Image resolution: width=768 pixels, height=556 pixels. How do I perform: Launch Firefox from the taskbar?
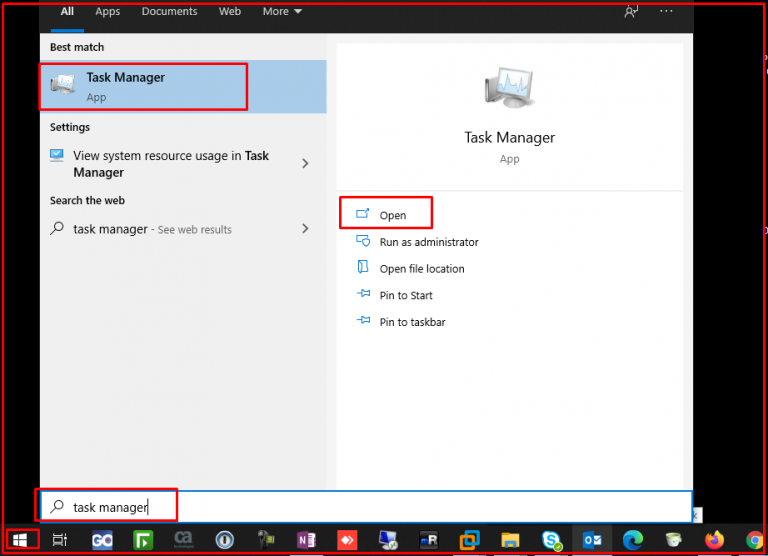pos(715,540)
